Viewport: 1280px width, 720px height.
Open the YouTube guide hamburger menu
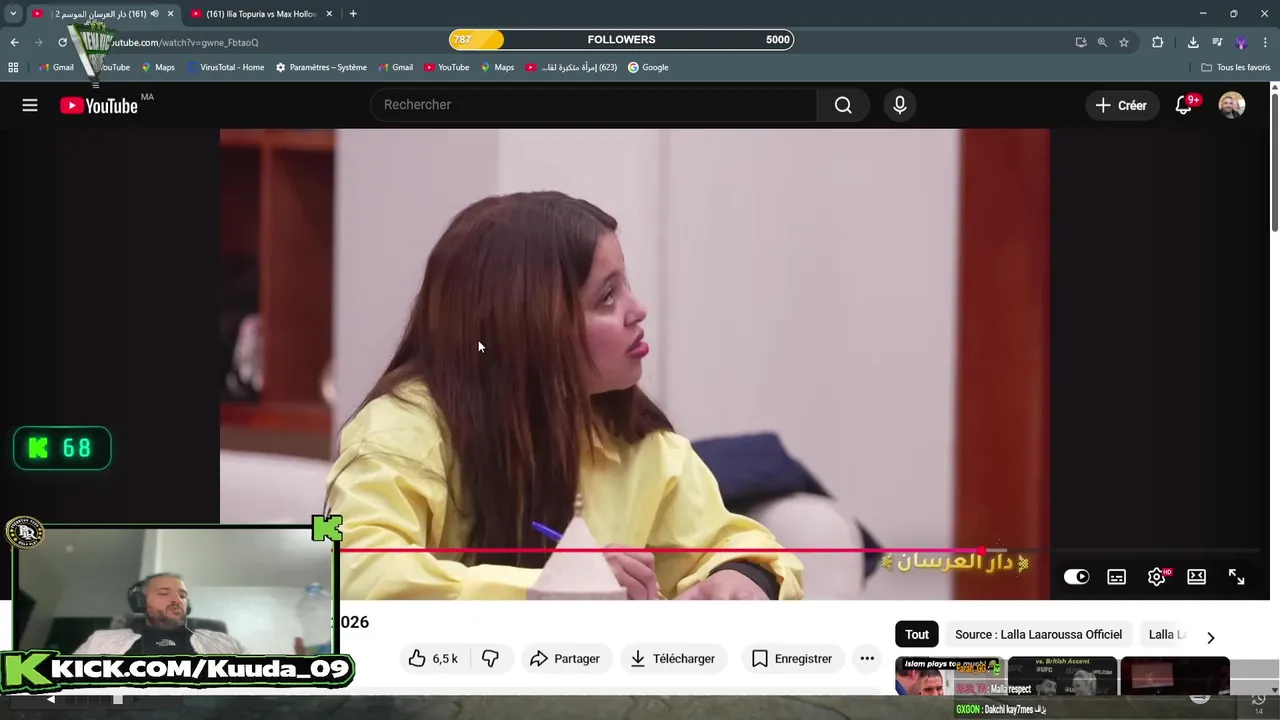[x=30, y=105]
